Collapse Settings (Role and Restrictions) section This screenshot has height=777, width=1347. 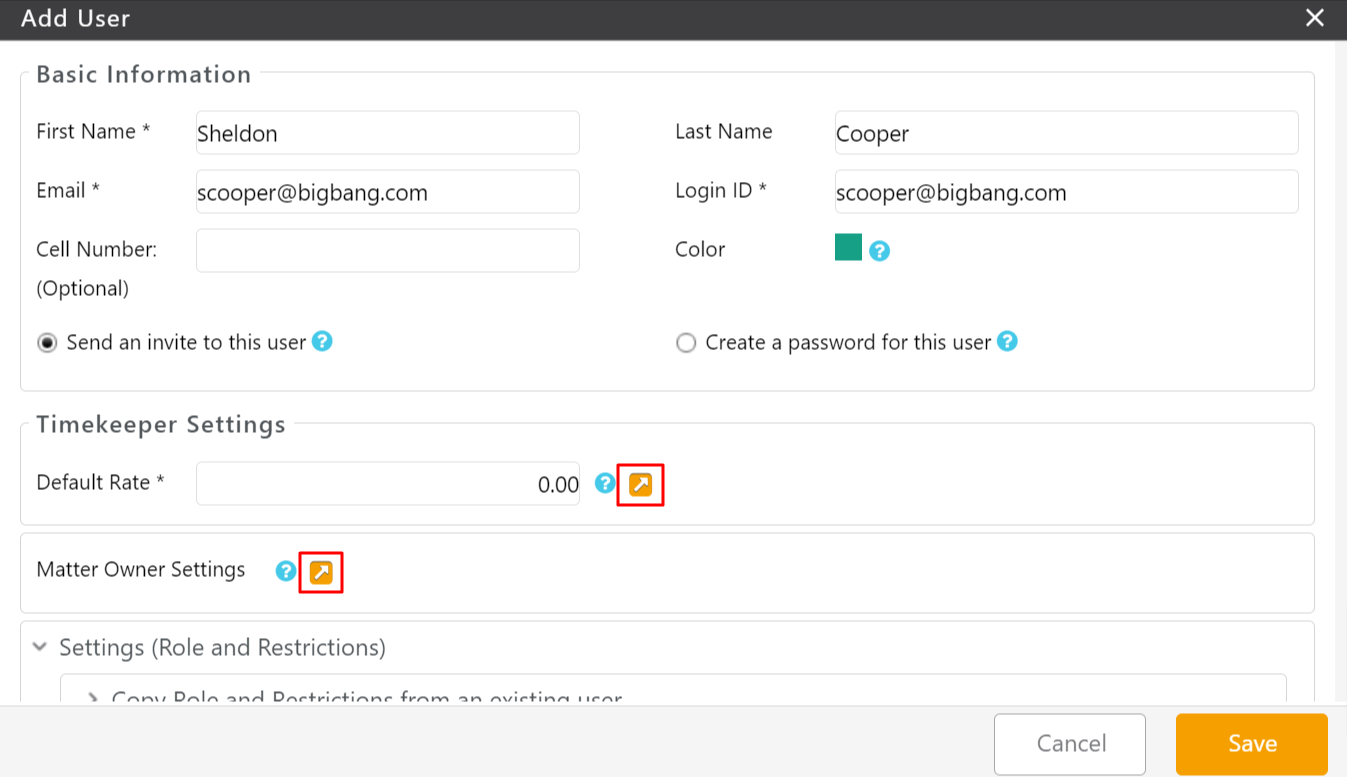click(40, 648)
